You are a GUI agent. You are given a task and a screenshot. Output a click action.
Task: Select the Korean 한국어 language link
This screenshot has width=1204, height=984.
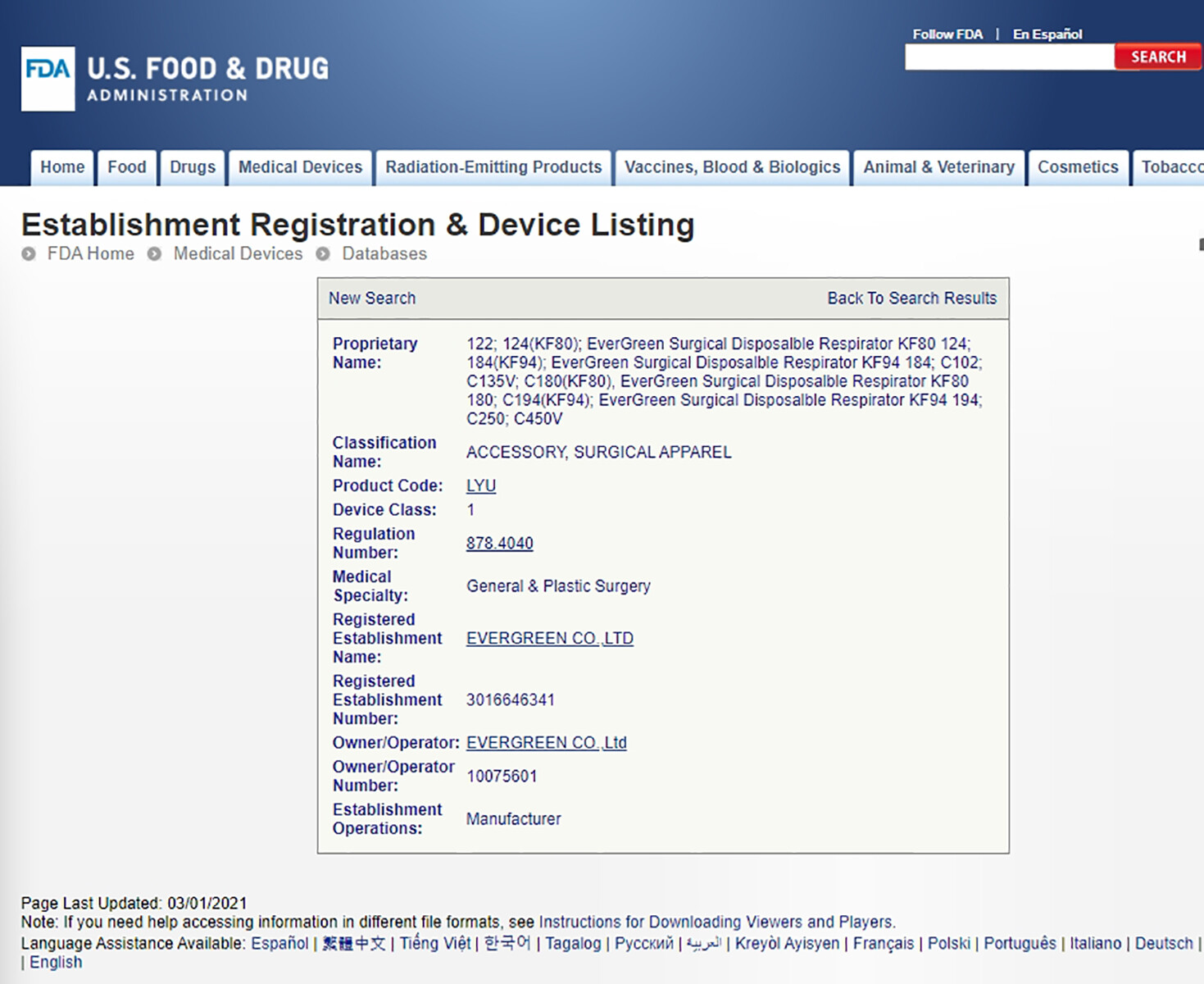pyautogui.click(x=507, y=943)
